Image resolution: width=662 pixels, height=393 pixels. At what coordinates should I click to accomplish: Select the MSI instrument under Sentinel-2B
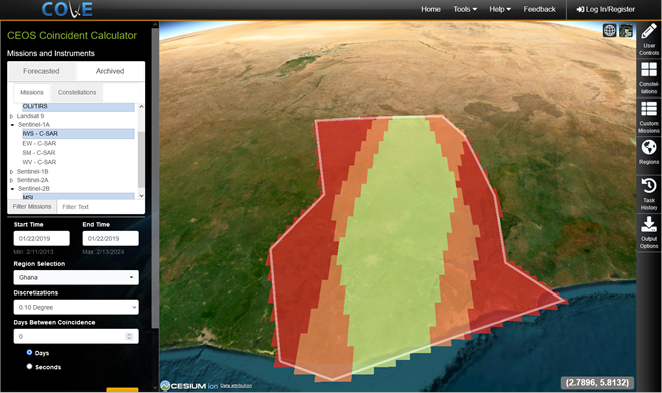click(x=78, y=197)
